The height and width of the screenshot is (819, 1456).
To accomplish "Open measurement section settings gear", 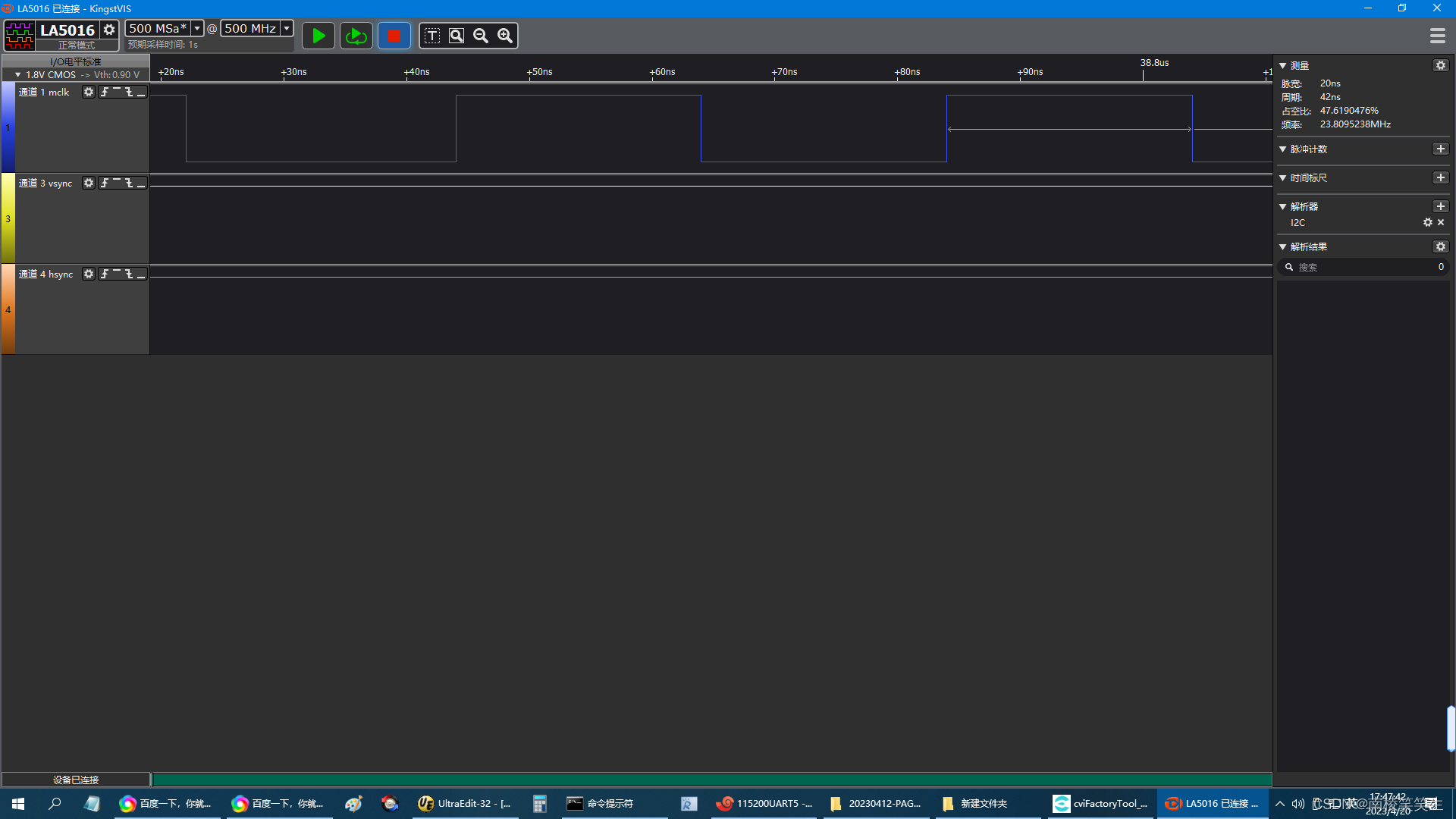I will pyautogui.click(x=1441, y=65).
